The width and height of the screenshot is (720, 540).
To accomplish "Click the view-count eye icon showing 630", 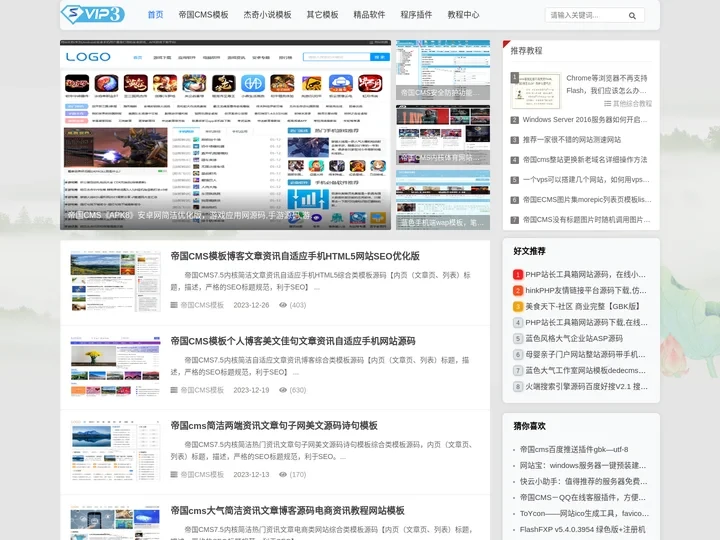I will pos(283,390).
